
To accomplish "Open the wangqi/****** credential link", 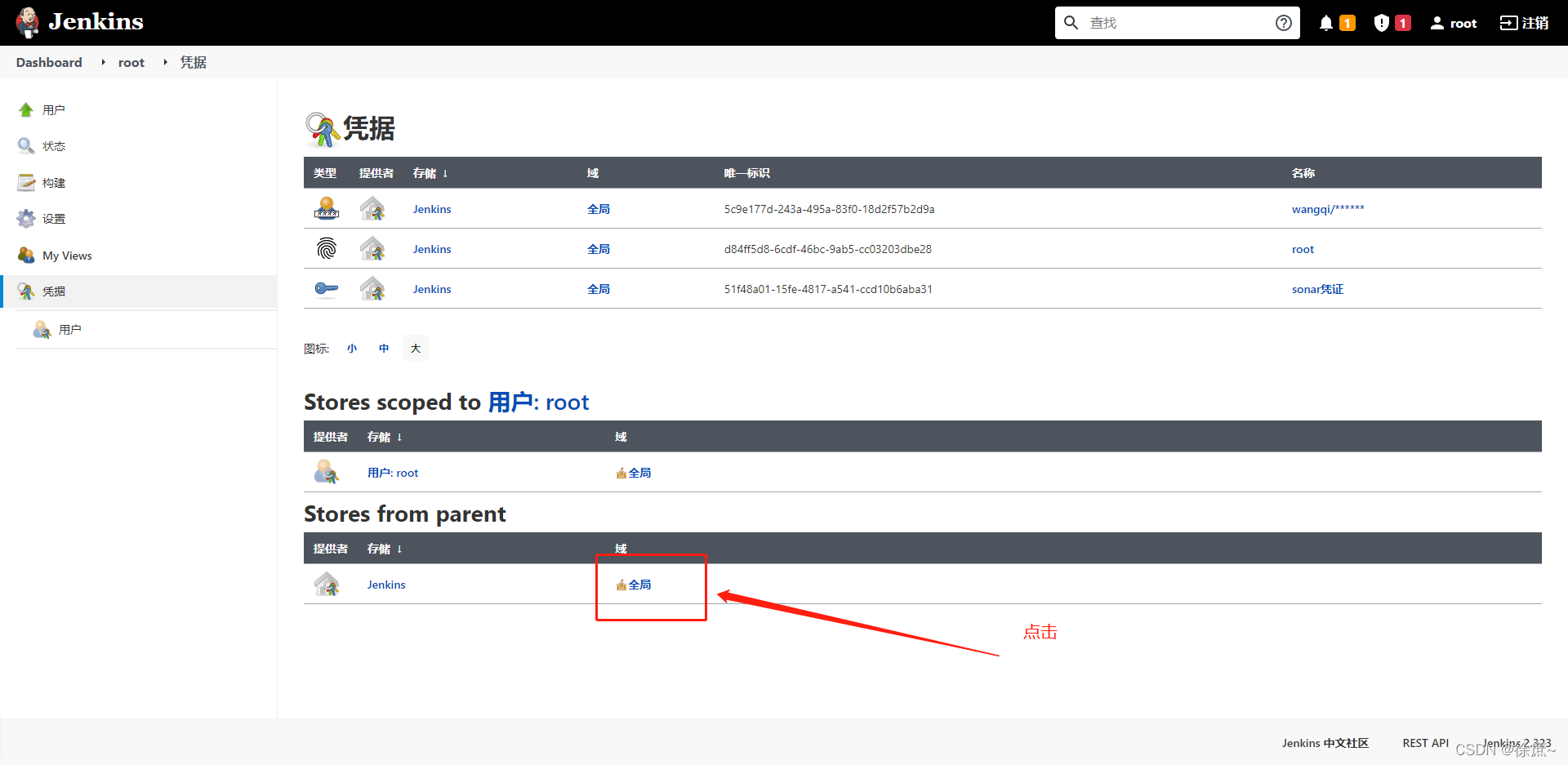I will (x=1328, y=209).
